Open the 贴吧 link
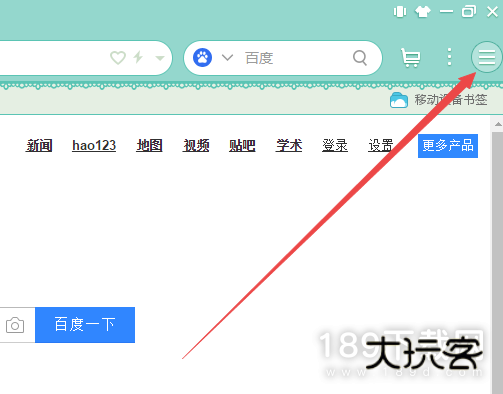 (242, 145)
